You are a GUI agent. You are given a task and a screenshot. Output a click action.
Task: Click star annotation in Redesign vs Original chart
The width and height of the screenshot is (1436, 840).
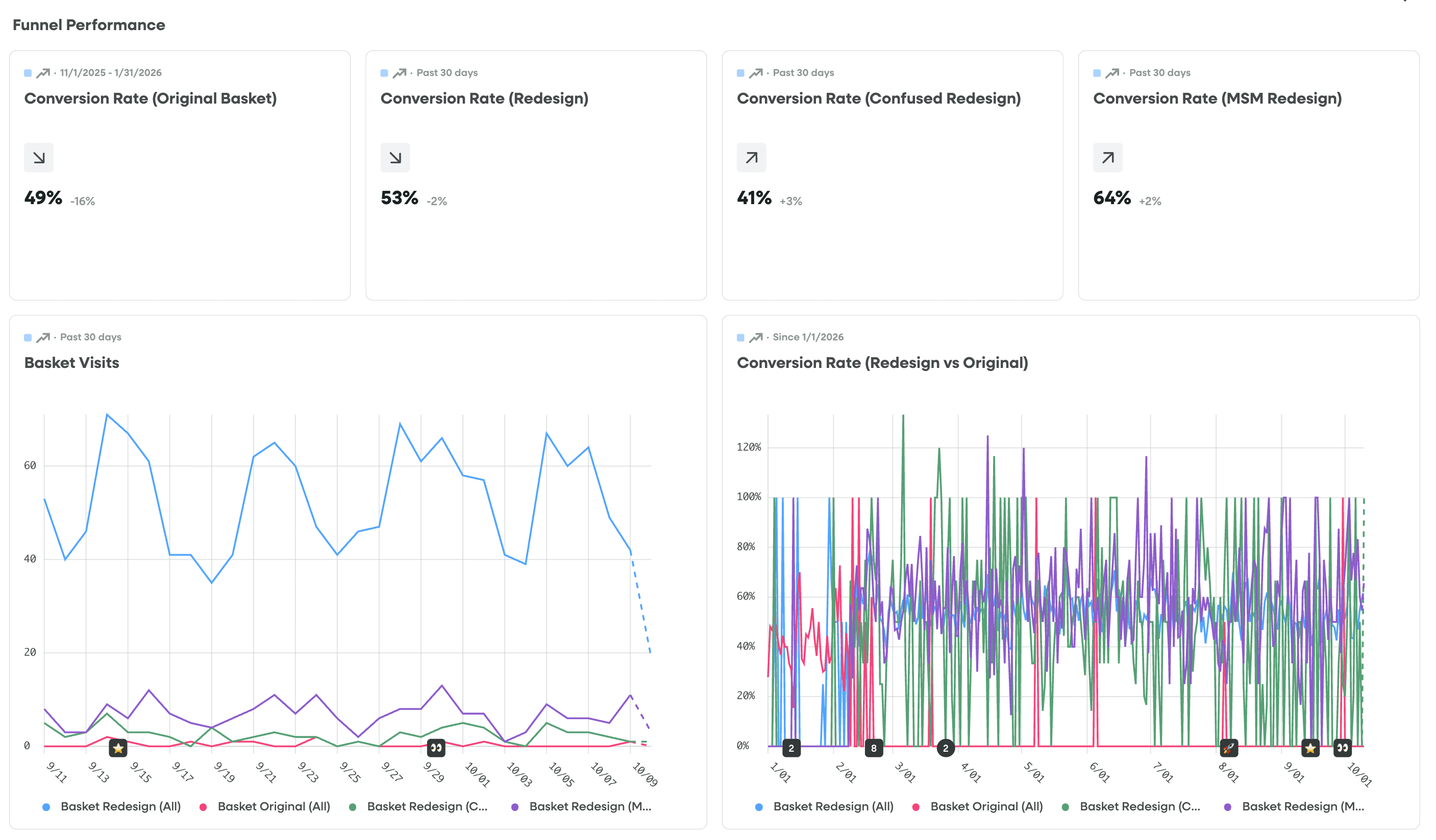[x=1310, y=748]
